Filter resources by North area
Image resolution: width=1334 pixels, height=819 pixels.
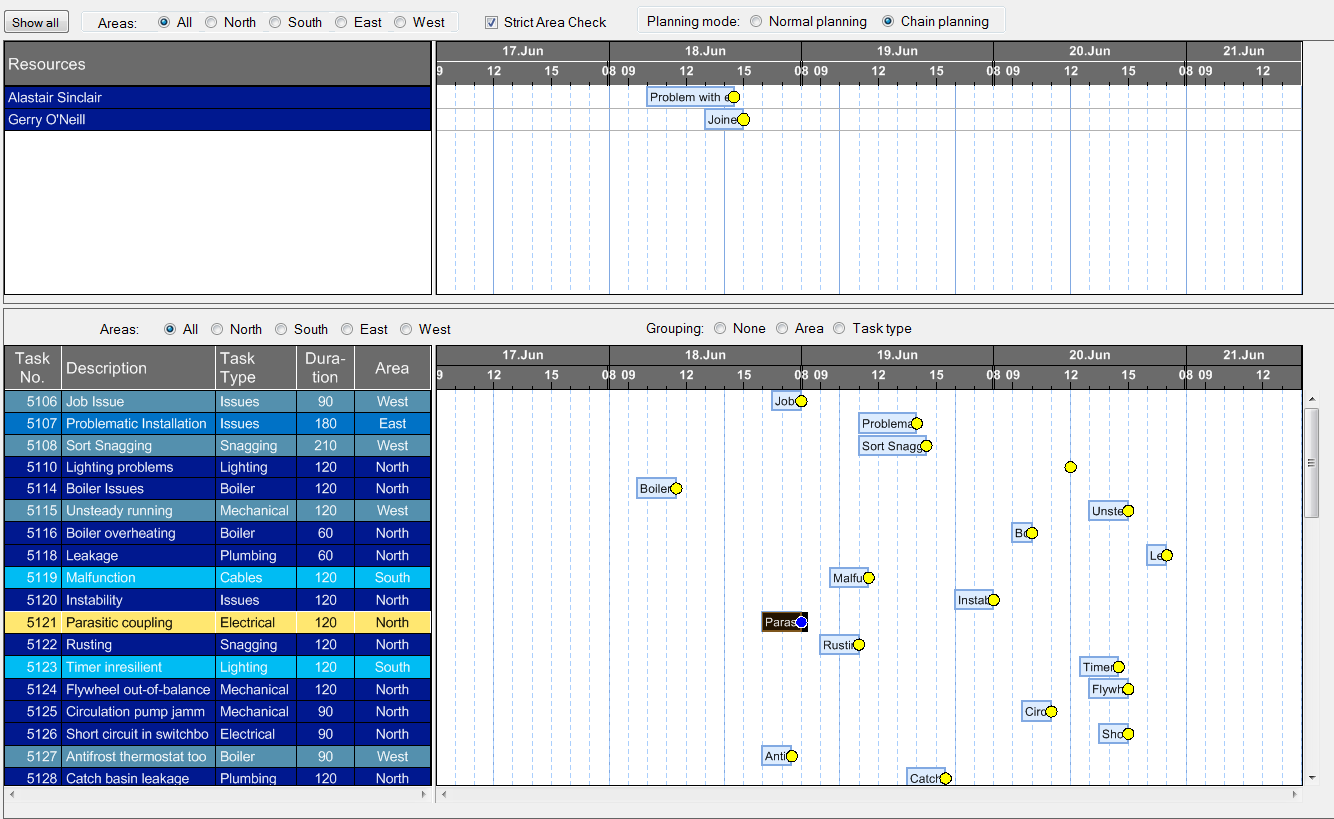(211, 22)
